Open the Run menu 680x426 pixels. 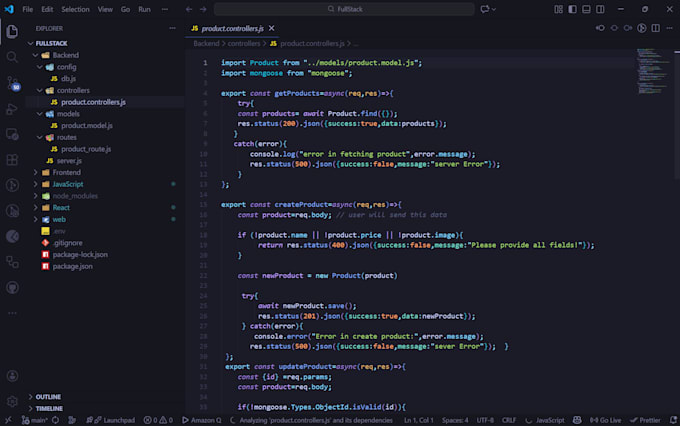tap(144, 9)
